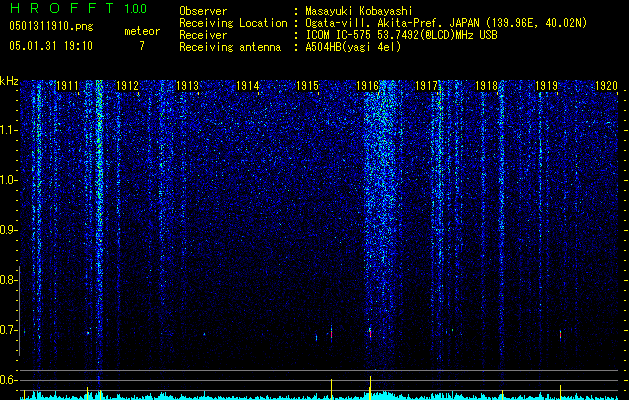The image size is (629, 400).
Task: Click the HROFFT title text
Action: [62, 8]
